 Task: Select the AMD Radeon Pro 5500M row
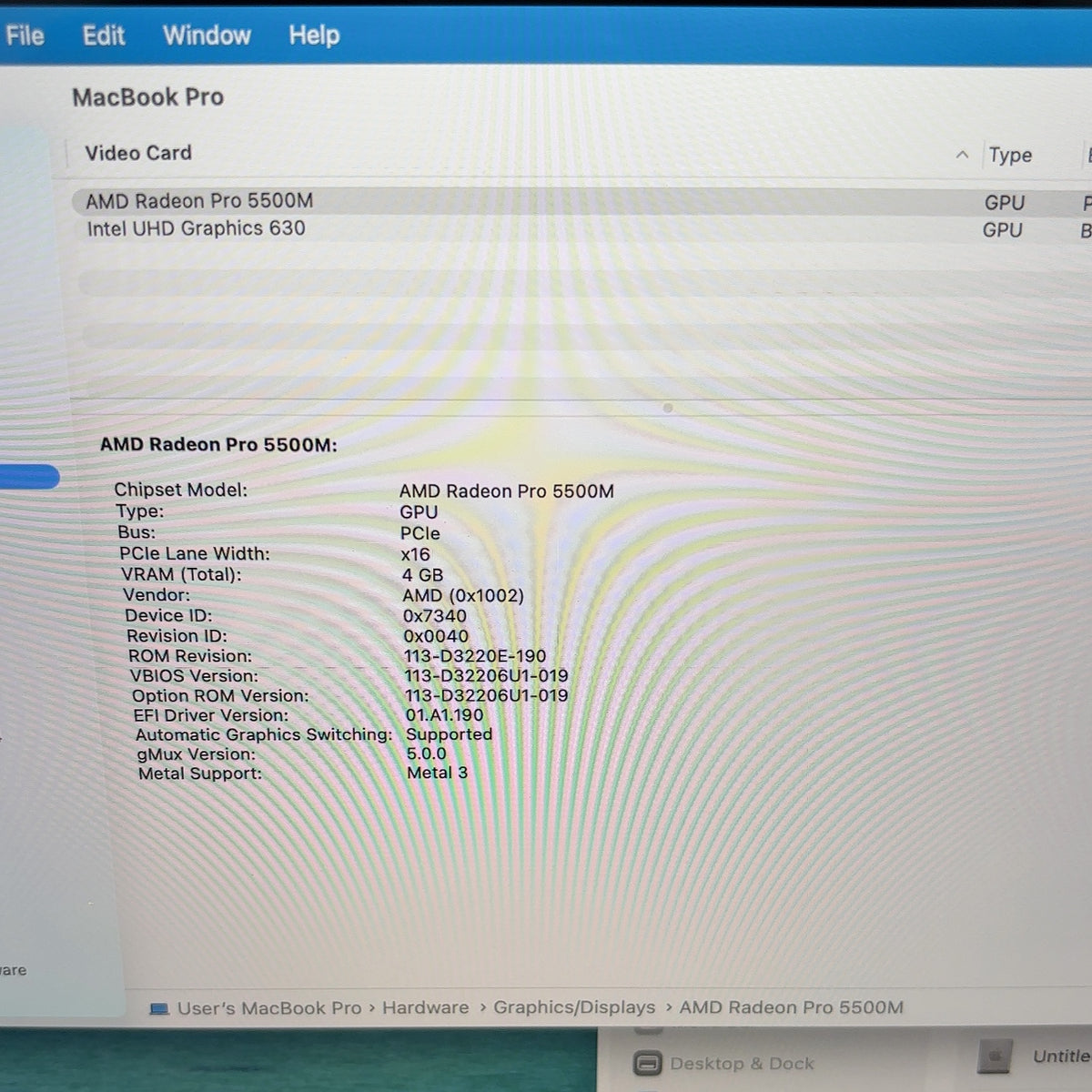582,201
